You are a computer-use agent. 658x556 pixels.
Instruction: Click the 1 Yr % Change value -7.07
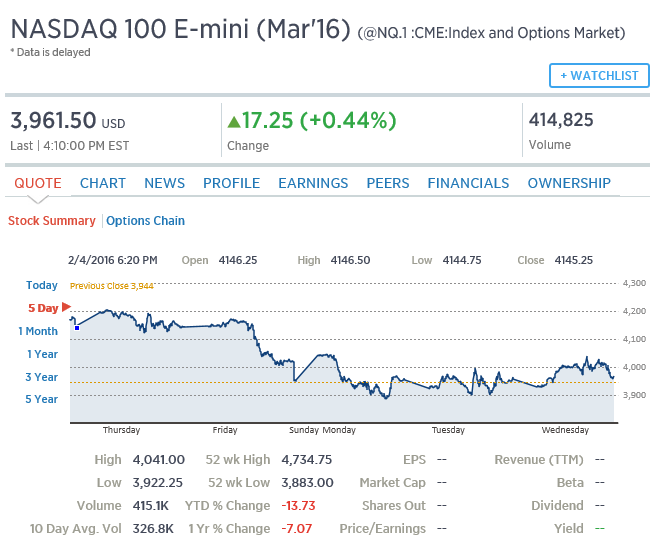pyautogui.click(x=296, y=529)
